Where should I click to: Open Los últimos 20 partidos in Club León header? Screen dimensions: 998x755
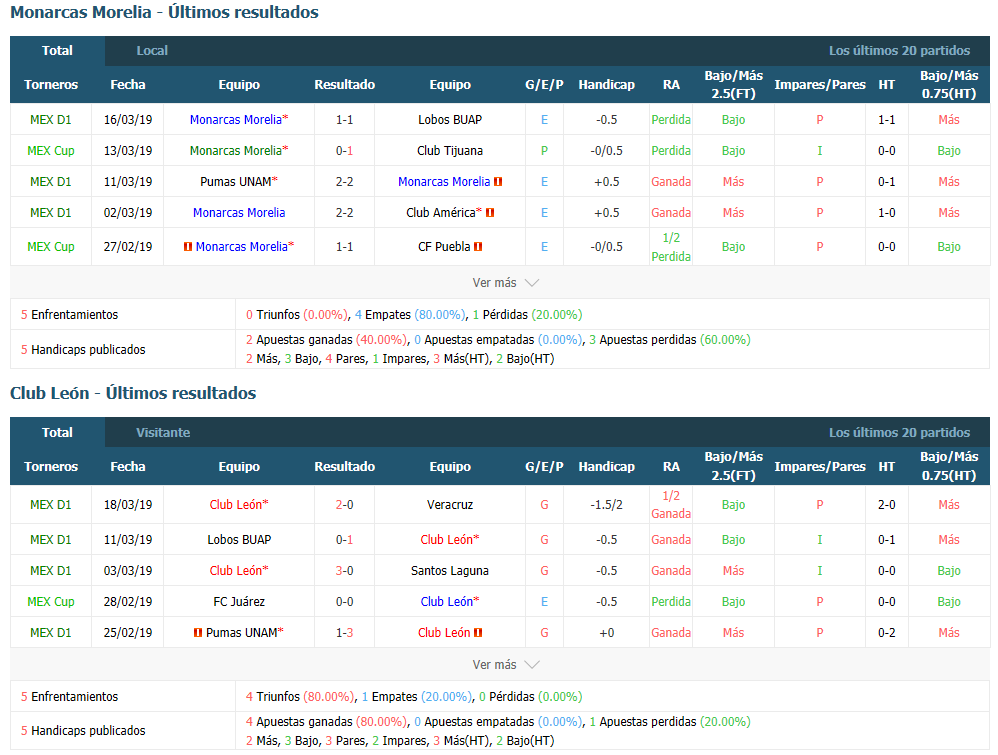[x=899, y=433]
